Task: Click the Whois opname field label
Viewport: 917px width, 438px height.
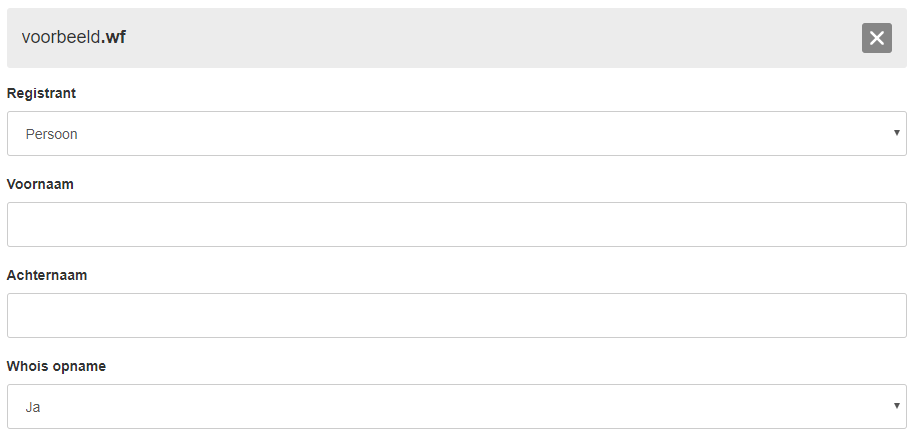Action: click(x=56, y=366)
